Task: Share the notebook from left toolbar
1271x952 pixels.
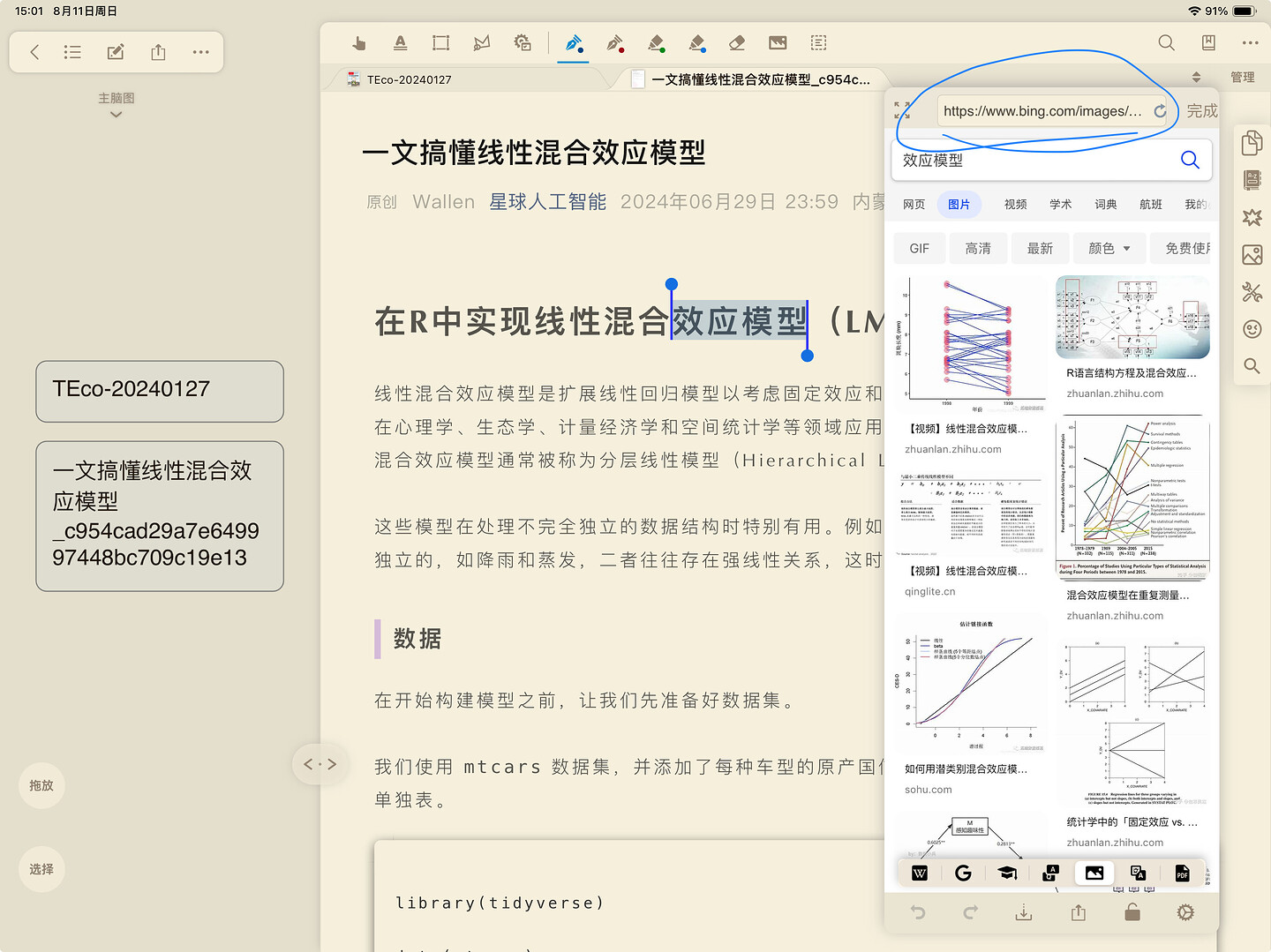Action: click(158, 52)
